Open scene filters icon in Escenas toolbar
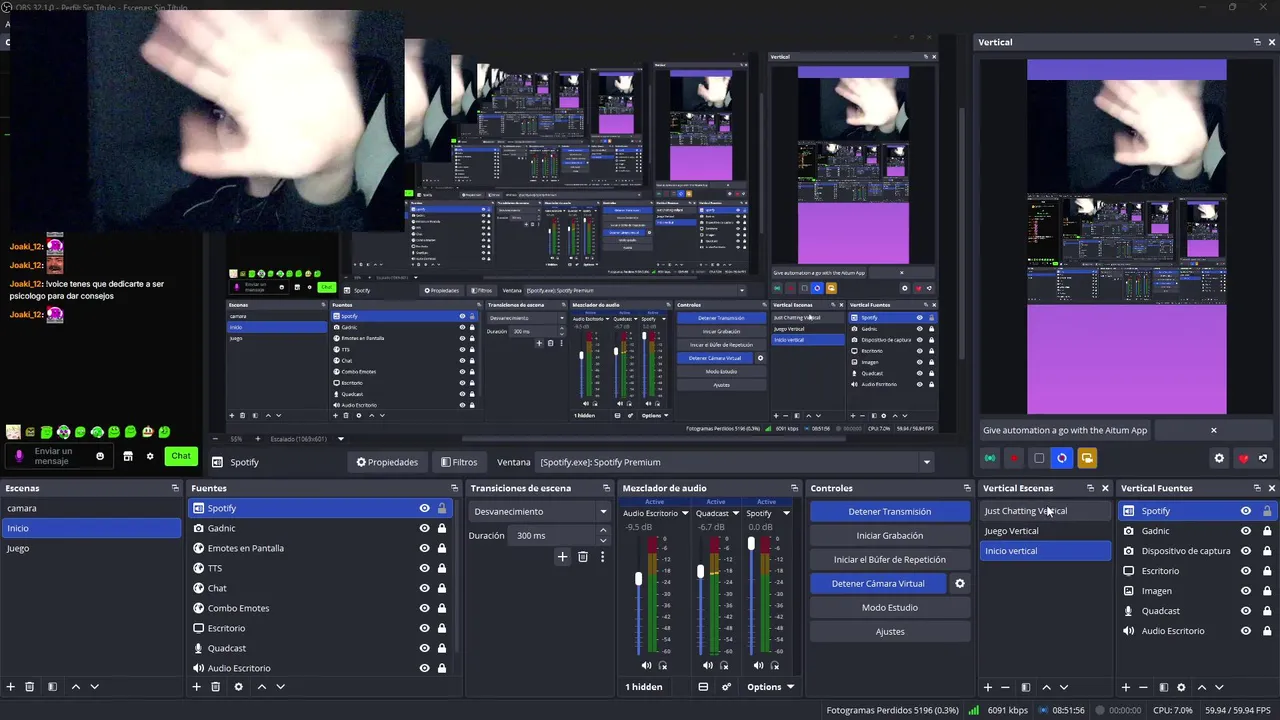The width and height of the screenshot is (1280, 720). coord(52,687)
